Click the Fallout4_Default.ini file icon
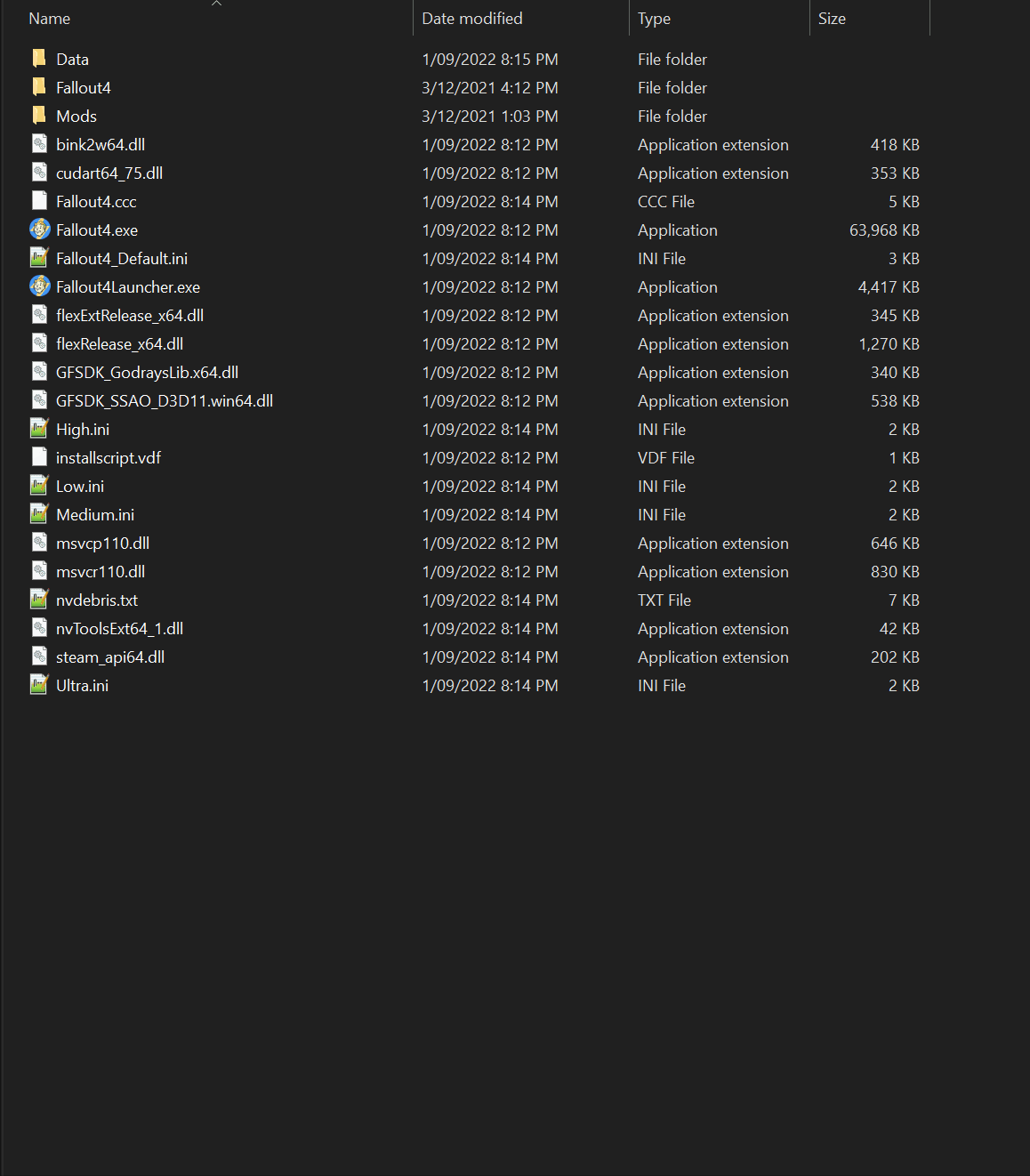Viewport: 1030px width, 1176px height. [39, 258]
